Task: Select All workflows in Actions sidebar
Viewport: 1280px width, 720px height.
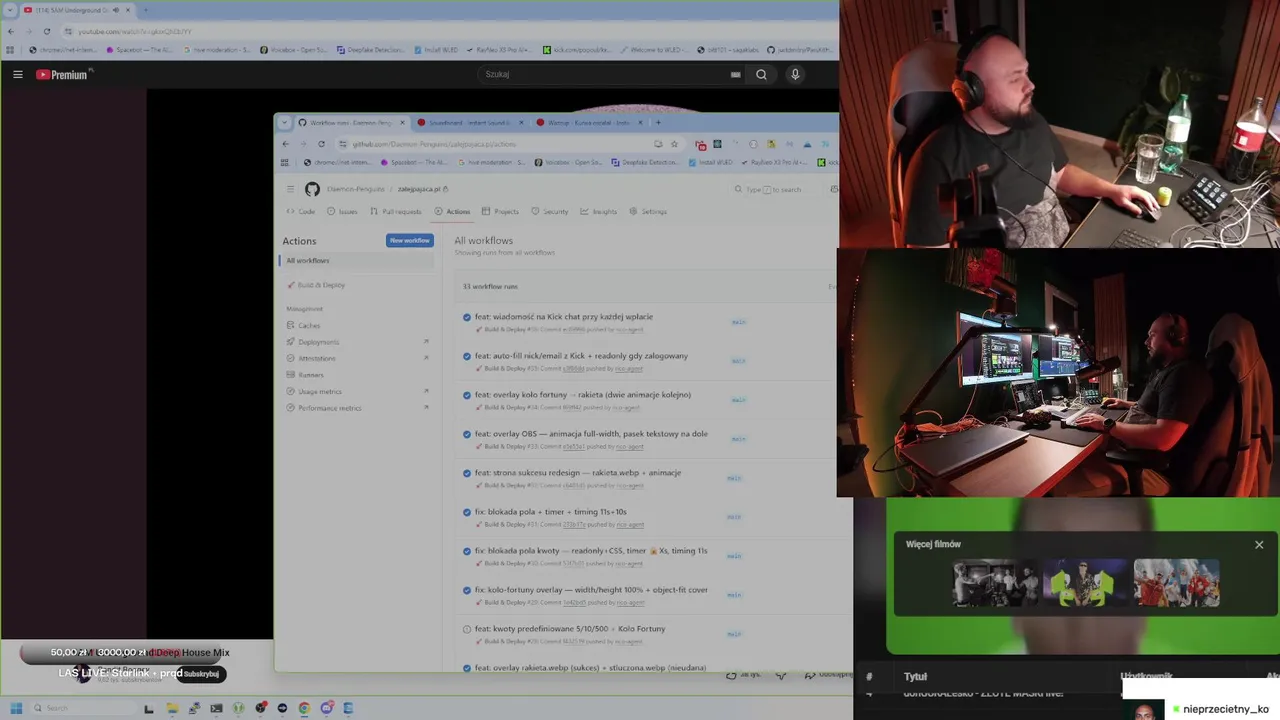Action: [x=356, y=261]
